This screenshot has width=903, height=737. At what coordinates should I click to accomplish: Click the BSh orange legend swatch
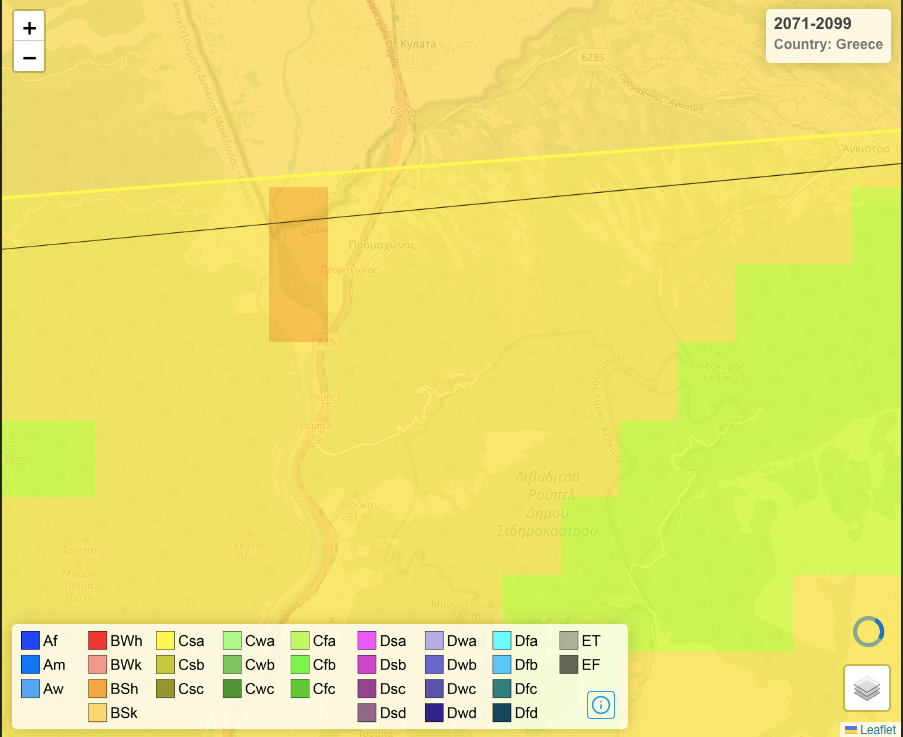pos(97,689)
